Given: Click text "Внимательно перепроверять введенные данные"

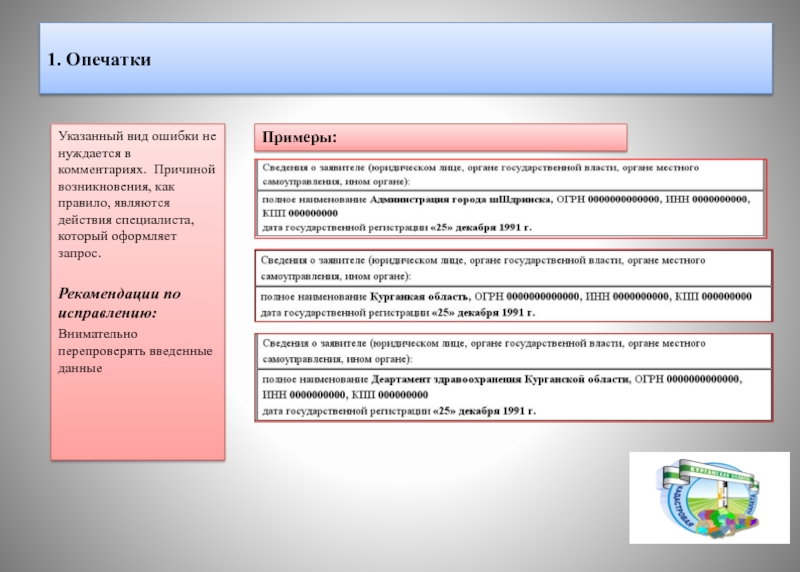Looking at the screenshot, I should click(134, 351).
